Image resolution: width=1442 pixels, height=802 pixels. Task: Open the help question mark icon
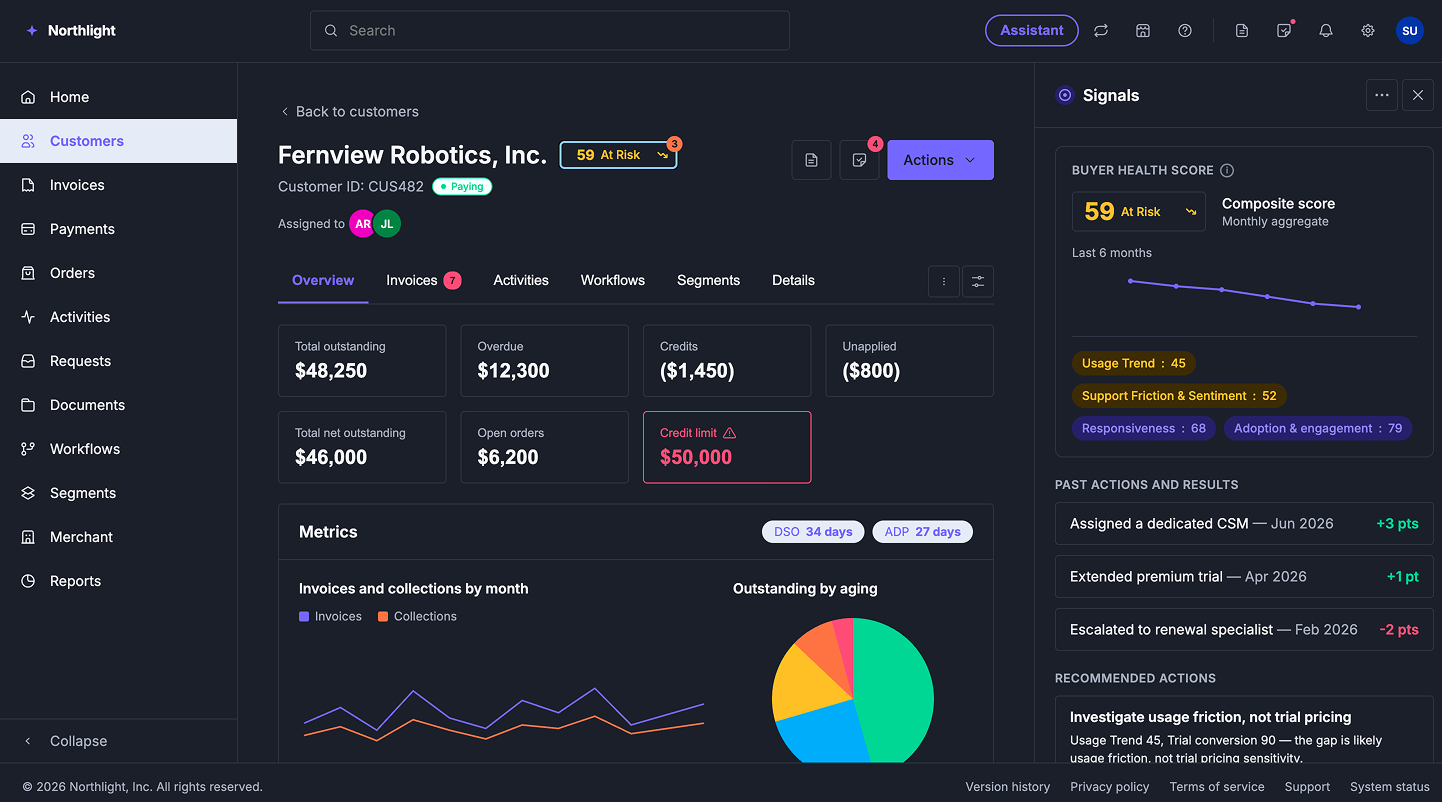point(1185,31)
